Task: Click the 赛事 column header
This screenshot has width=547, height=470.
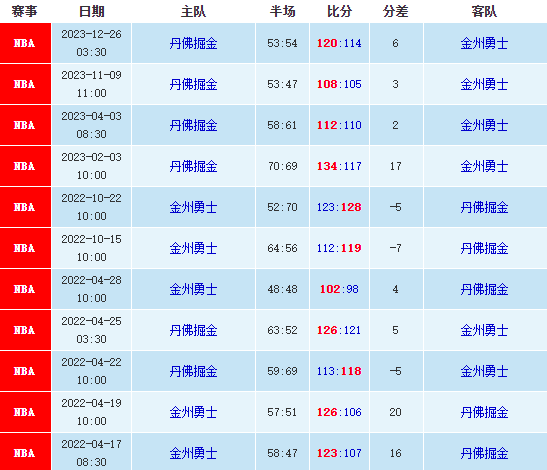Action: click(24, 12)
